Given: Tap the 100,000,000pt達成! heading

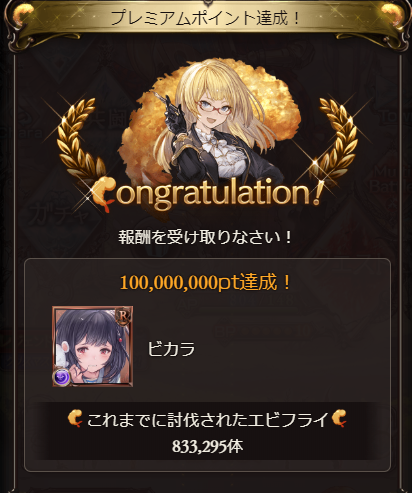Looking at the screenshot, I should [205, 283].
